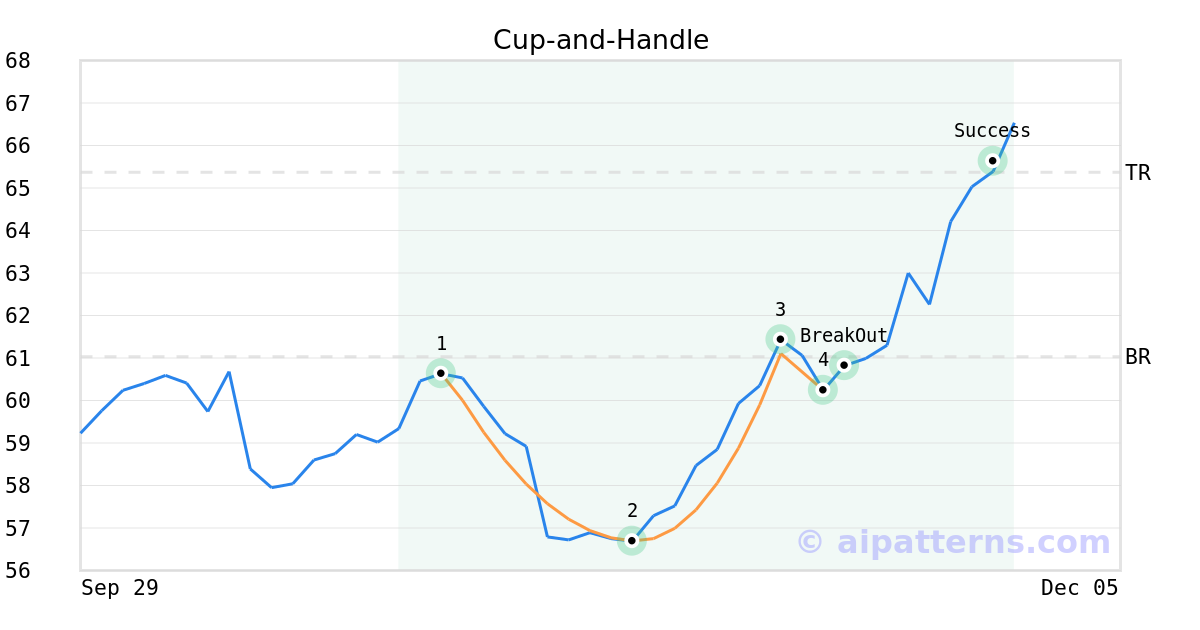Click the 64 price axis tick label

pos(18,230)
